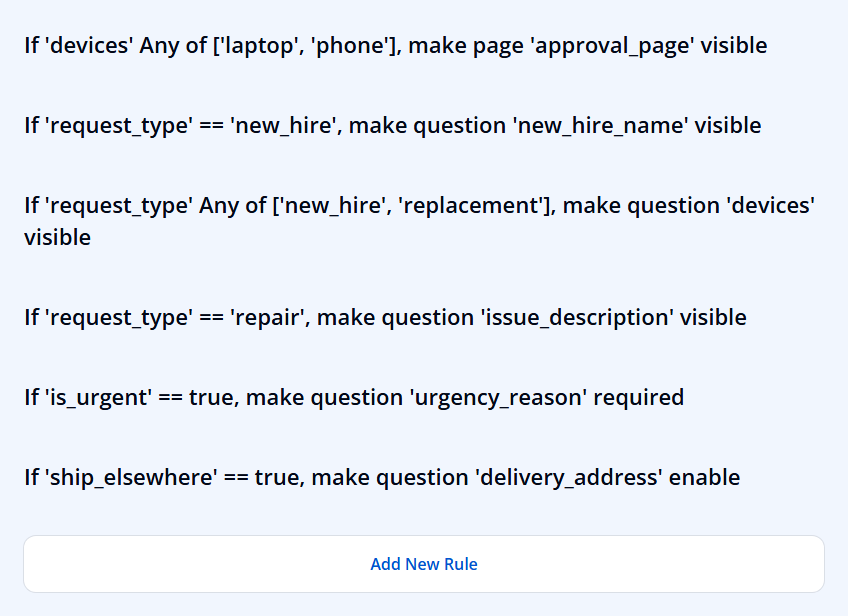The image size is (848, 616).
Task: Open the rule starting 'ship_elsewhere' == true
Action: click(382, 478)
